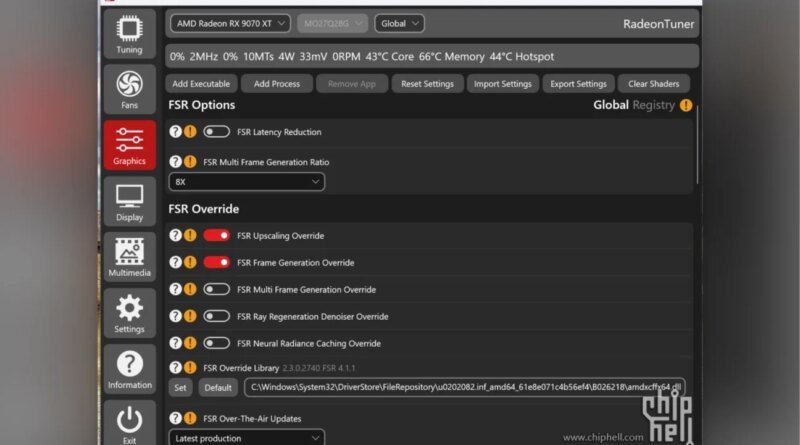Click warning icon for FSR Multi Frame Generation Ratio

(190, 162)
